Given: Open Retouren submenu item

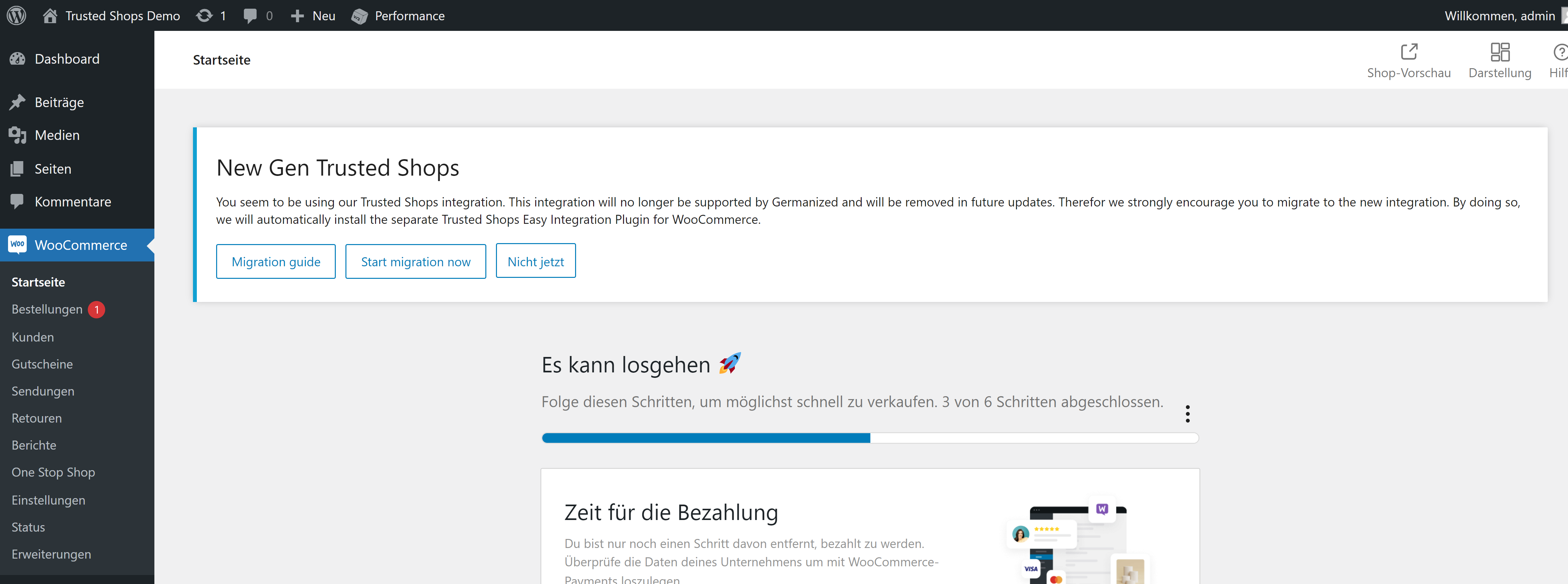Looking at the screenshot, I should click(37, 418).
